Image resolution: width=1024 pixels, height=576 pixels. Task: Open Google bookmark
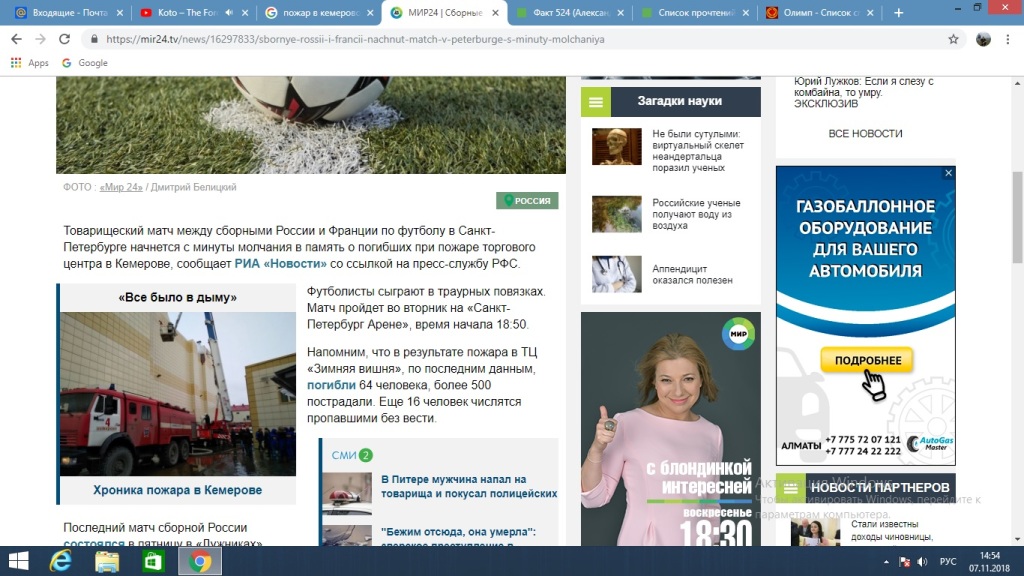coord(85,63)
